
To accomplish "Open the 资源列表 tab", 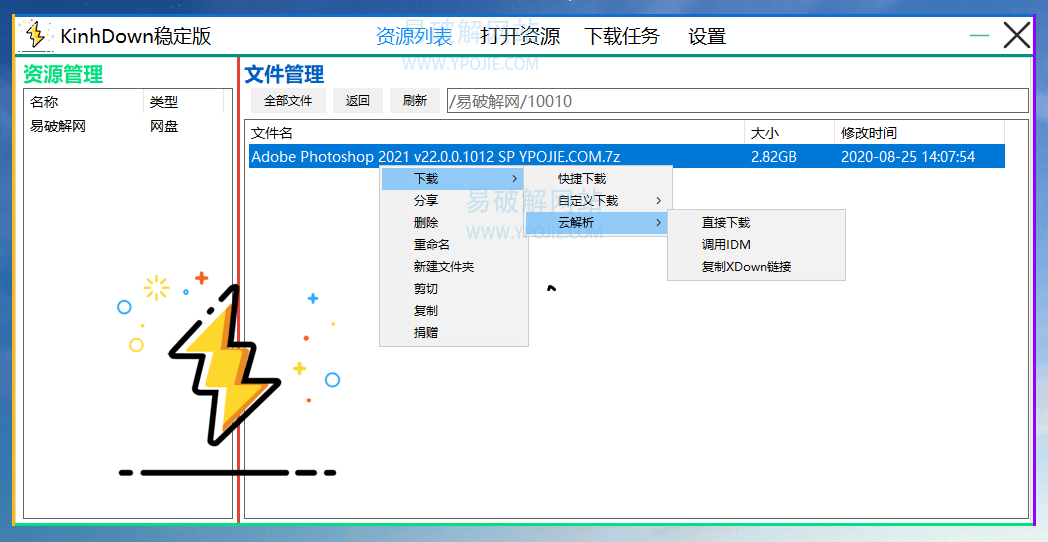I will [x=414, y=35].
